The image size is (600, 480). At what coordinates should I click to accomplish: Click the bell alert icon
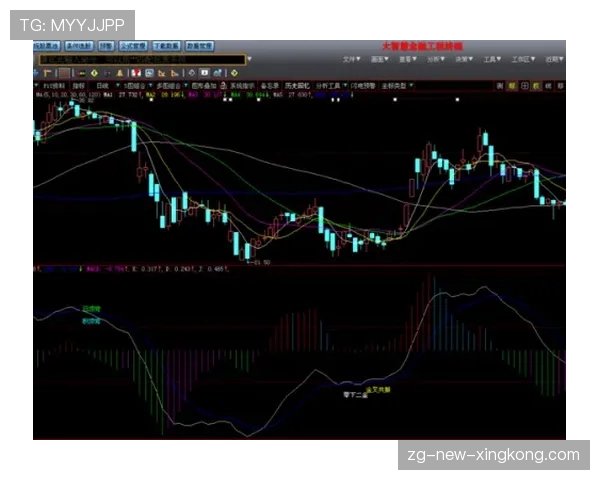point(119,73)
